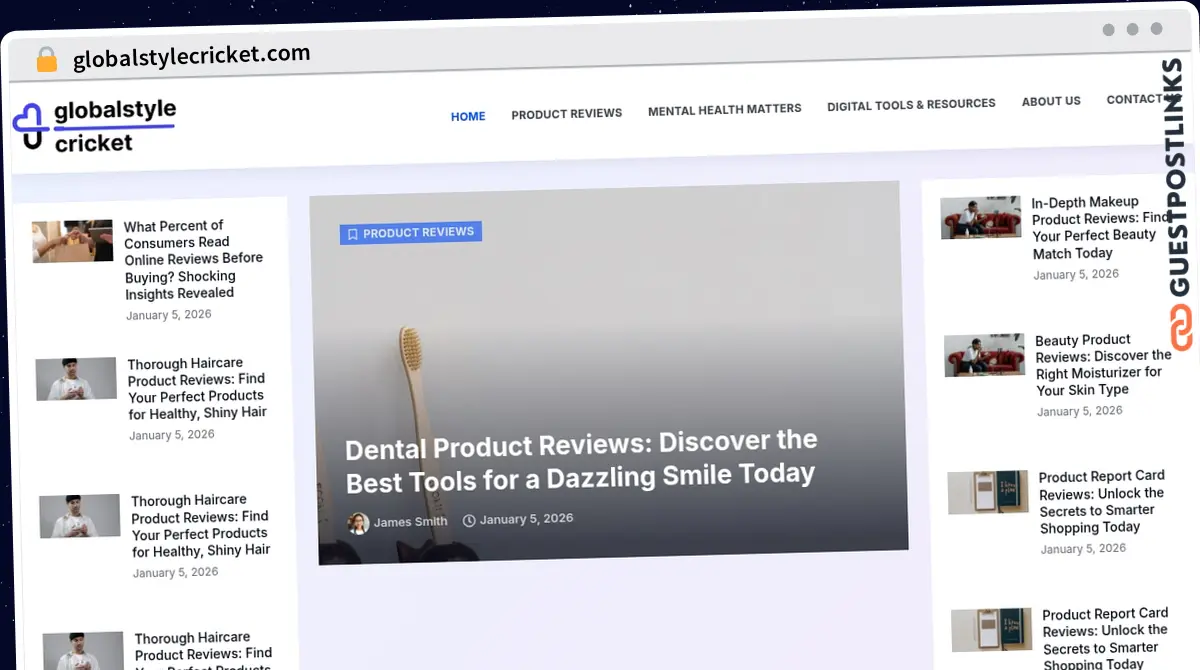Click the first Product Report Card thumbnail
Image resolution: width=1200 pixels, height=670 pixels.
pos(988,492)
